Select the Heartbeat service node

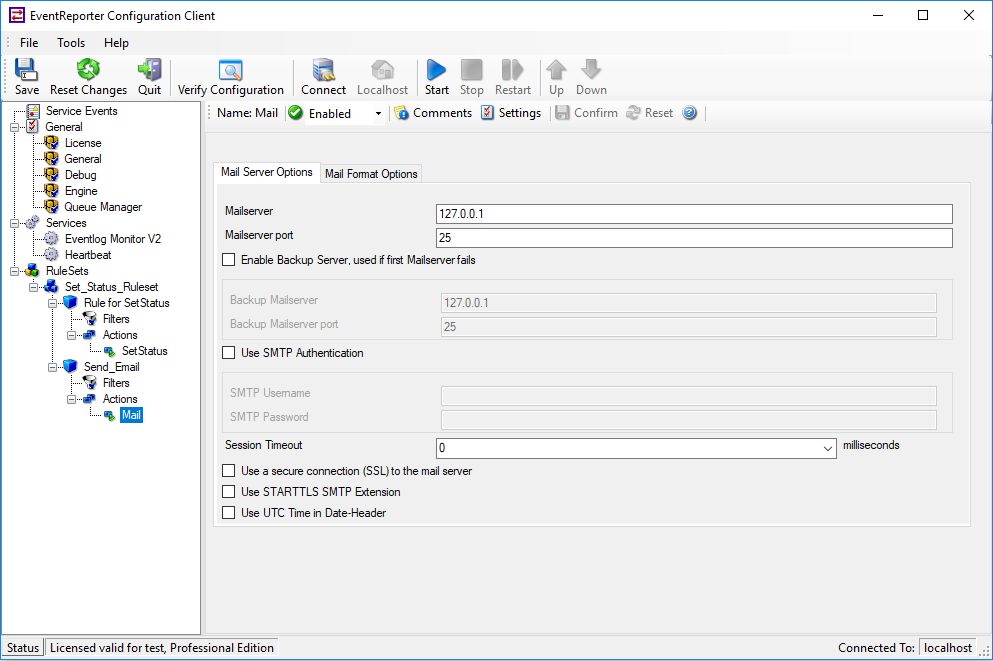[87, 255]
